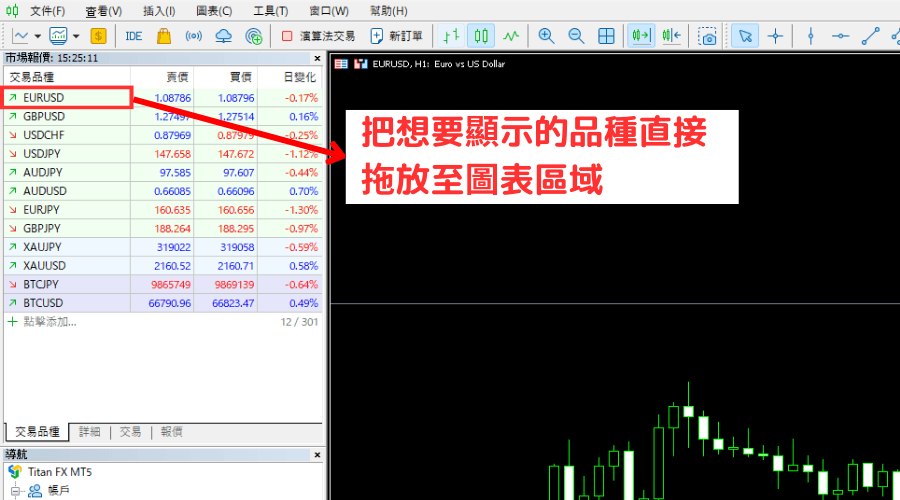Select the crosshair tool
The image size is (900, 500).
coord(775,36)
